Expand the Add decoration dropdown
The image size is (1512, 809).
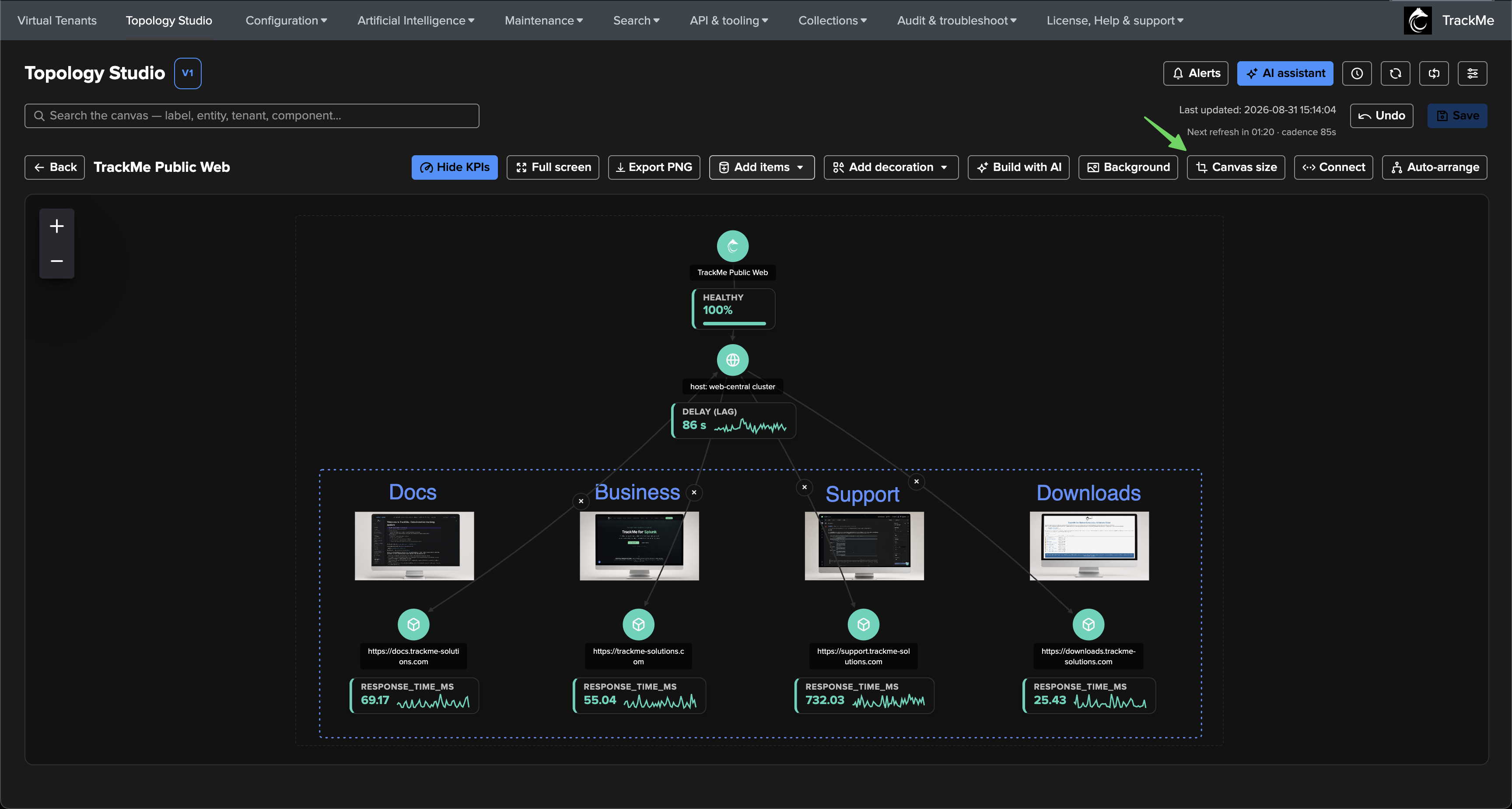890,167
